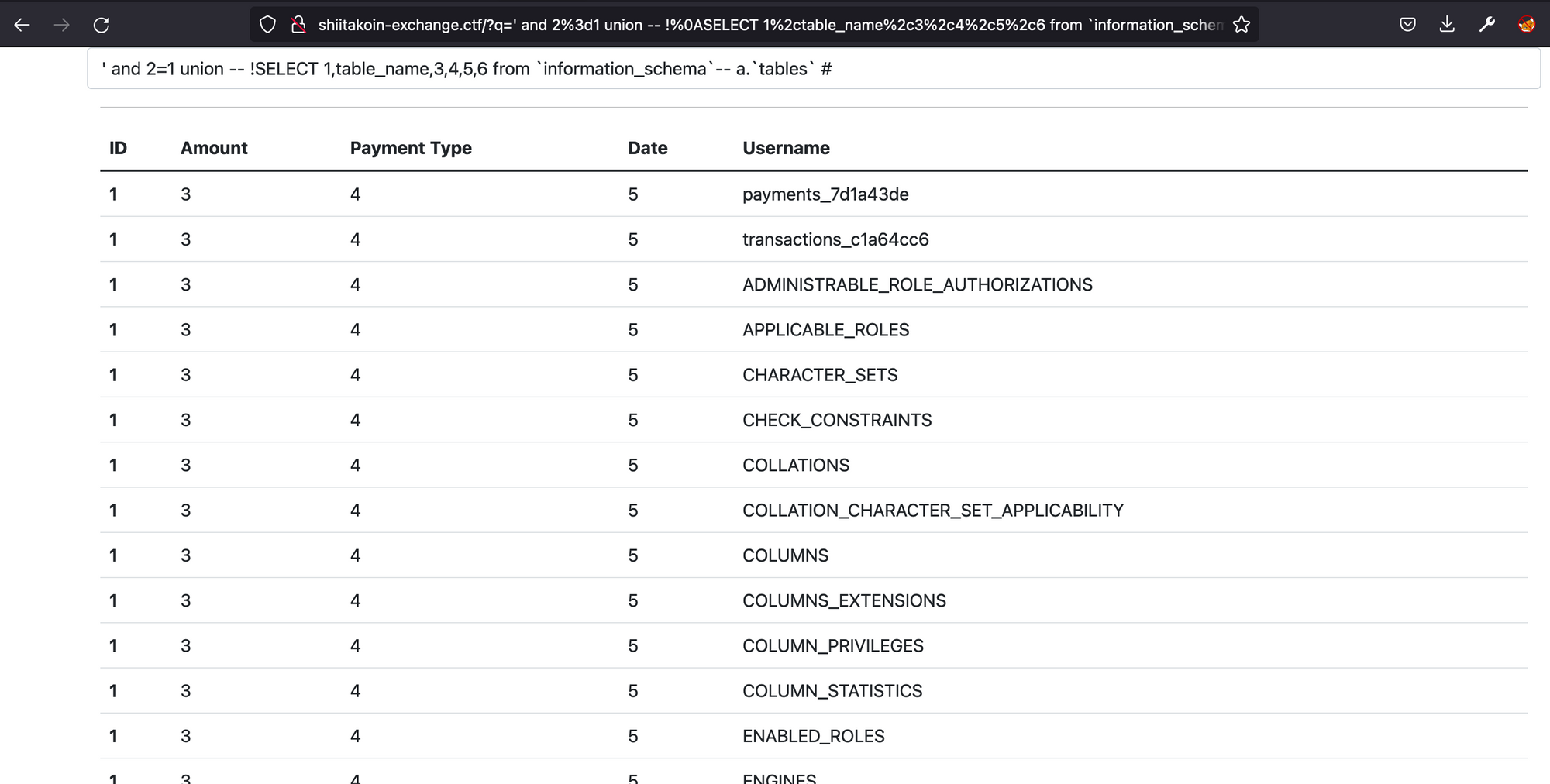Image resolution: width=1550 pixels, height=784 pixels.
Task: Select ADMINISTRABLE_ROLE_AUTHORIZATIONS cell
Action: pyautogui.click(x=918, y=285)
